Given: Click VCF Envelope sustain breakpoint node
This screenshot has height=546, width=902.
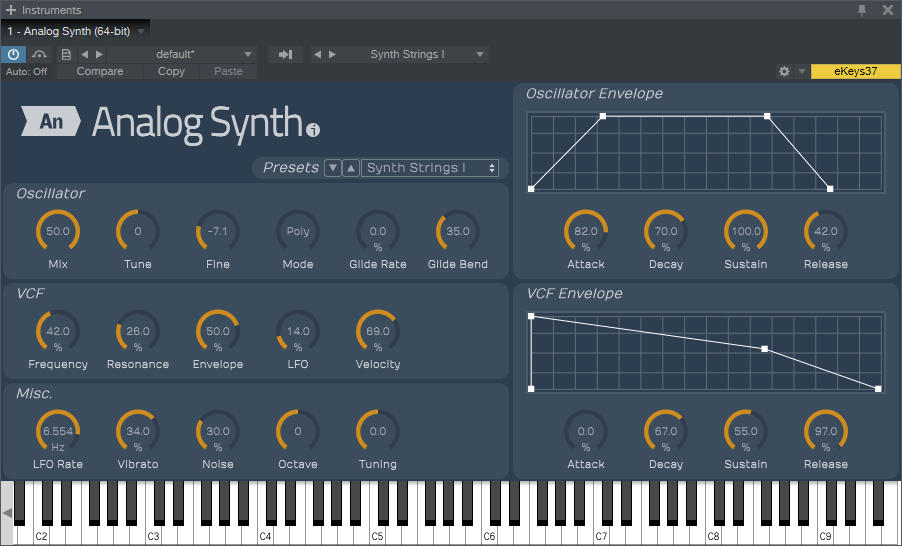Looking at the screenshot, I should click(x=765, y=349).
